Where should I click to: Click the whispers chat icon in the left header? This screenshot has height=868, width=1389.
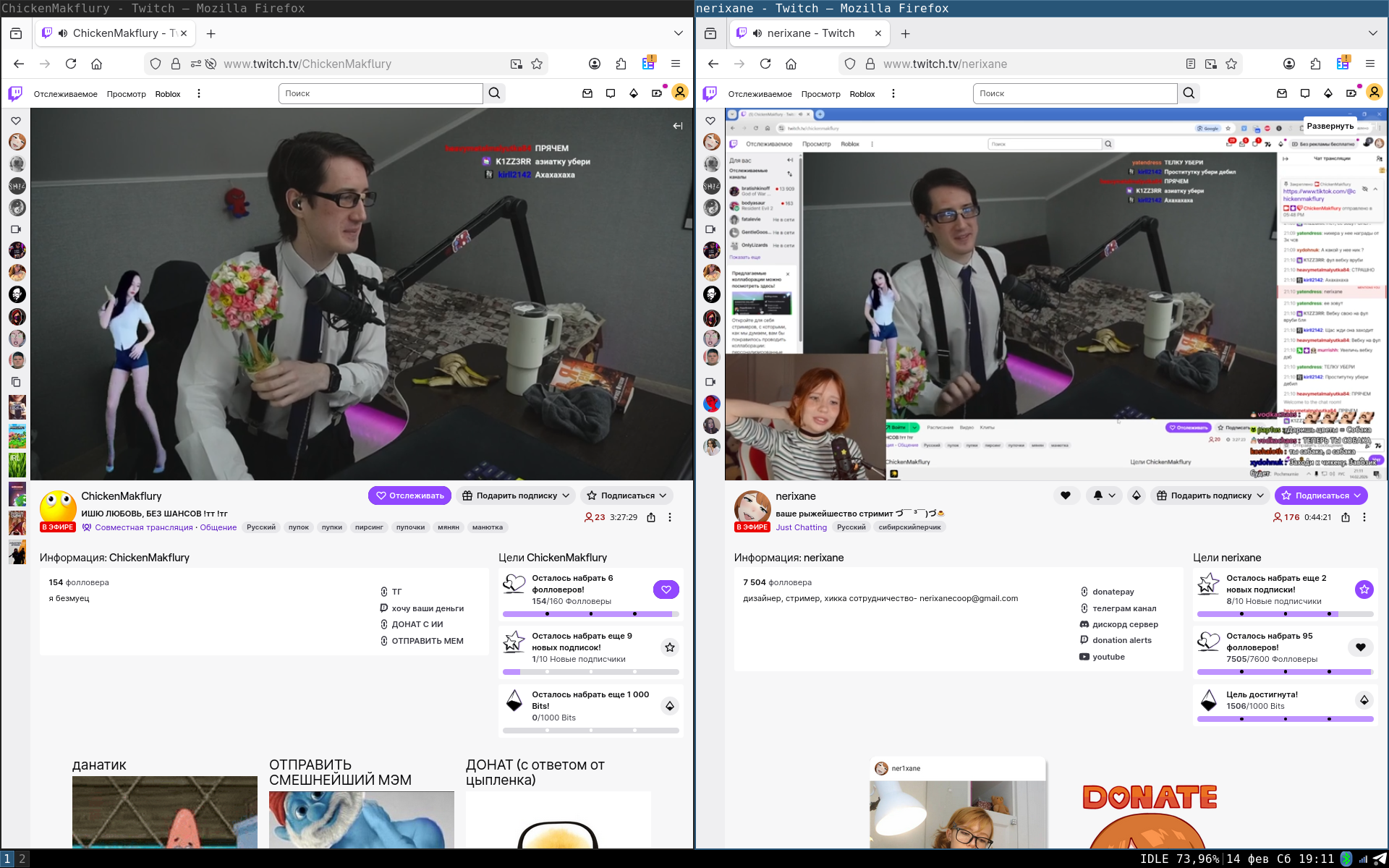click(x=611, y=93)
